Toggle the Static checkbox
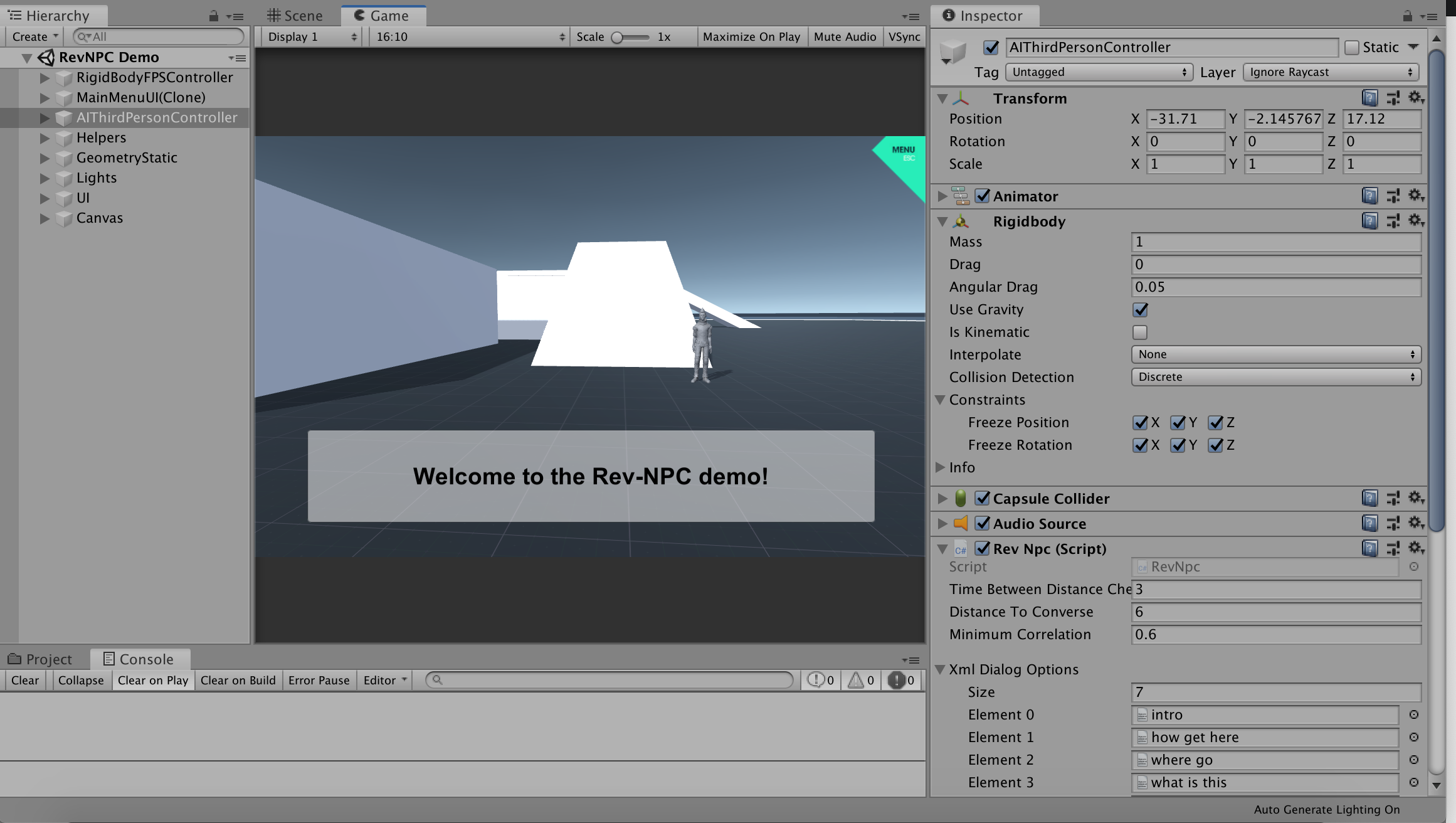This screenshot has height=823, width=1456. pos(1351,48)
